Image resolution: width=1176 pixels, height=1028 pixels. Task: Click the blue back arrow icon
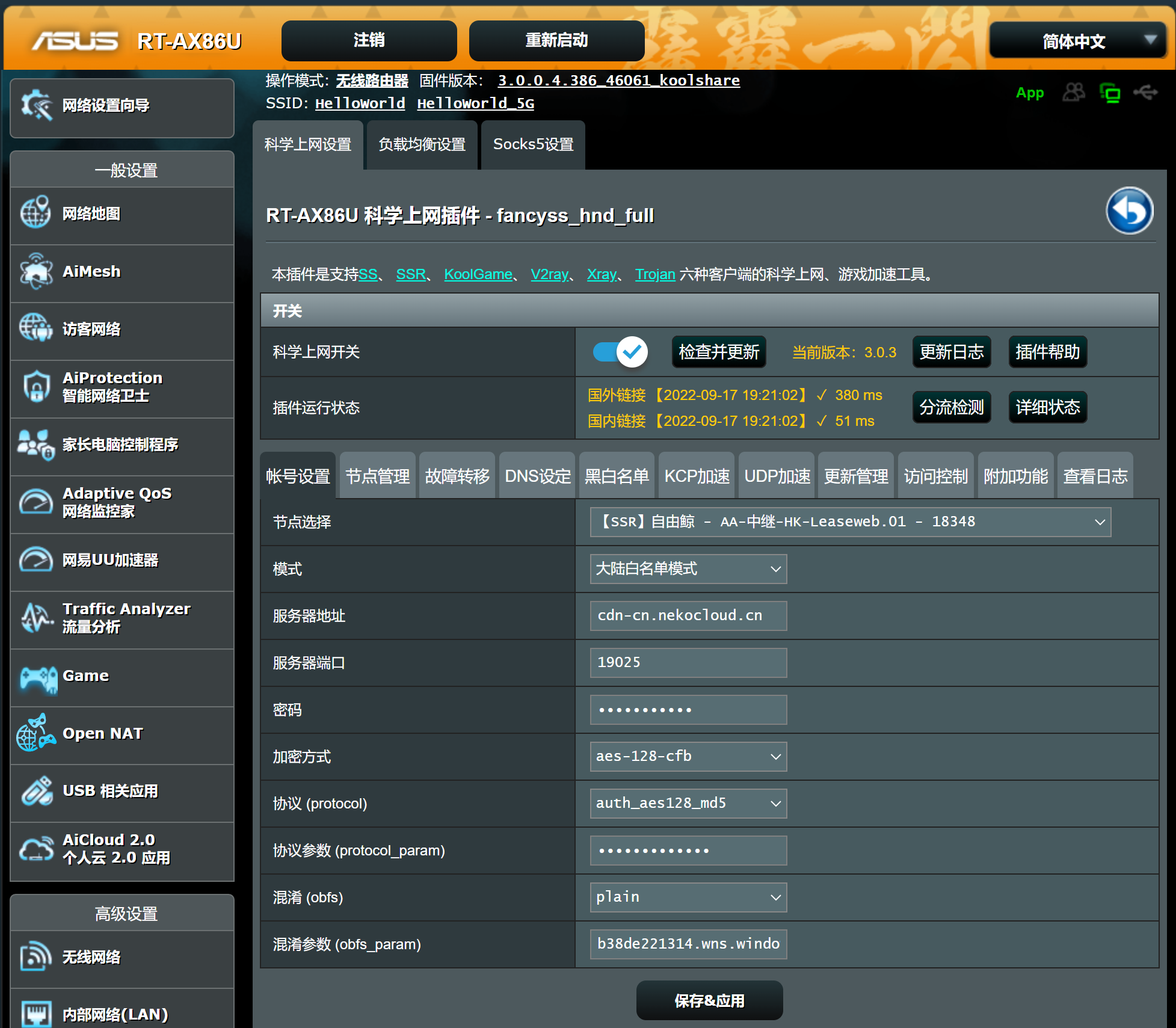click(x=1129, y=211)
